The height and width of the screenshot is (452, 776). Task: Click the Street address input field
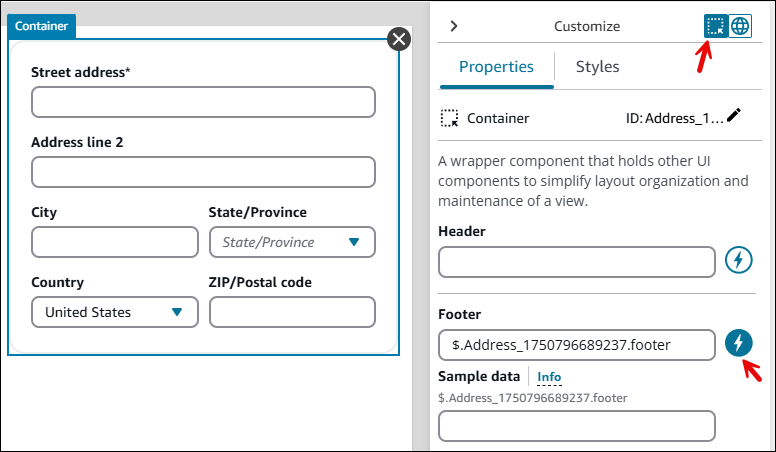203,102
